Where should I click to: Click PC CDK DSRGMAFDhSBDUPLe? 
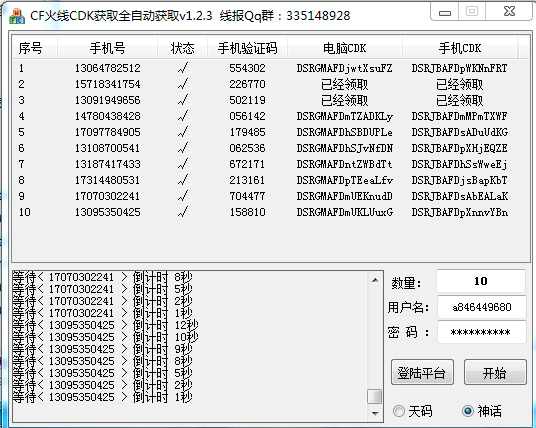(x=345, y=132)
